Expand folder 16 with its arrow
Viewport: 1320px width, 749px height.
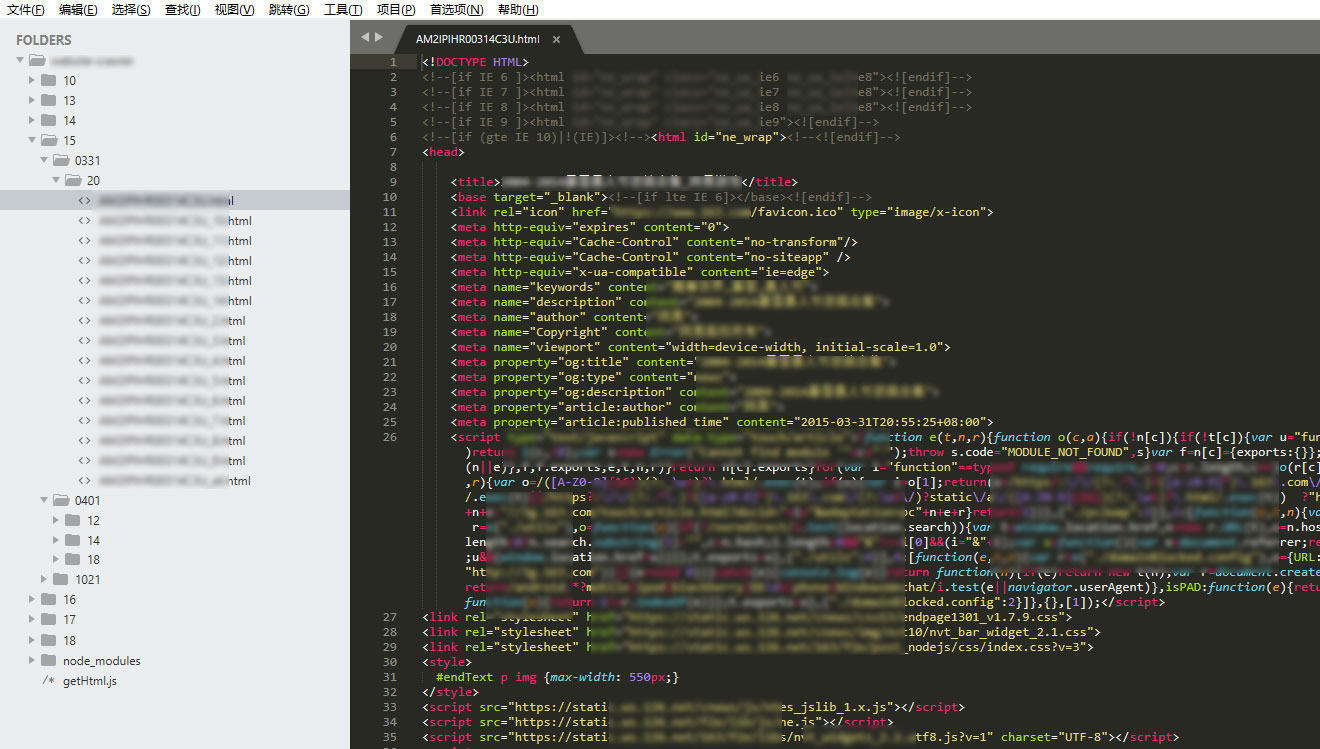coord(32,599)
